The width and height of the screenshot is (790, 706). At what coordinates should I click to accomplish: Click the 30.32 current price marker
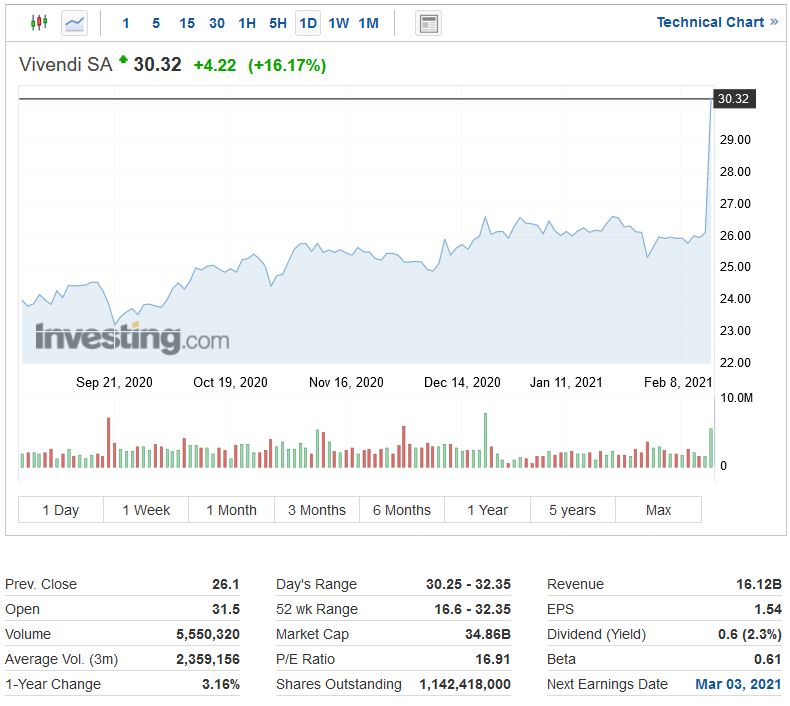(733, 99)
